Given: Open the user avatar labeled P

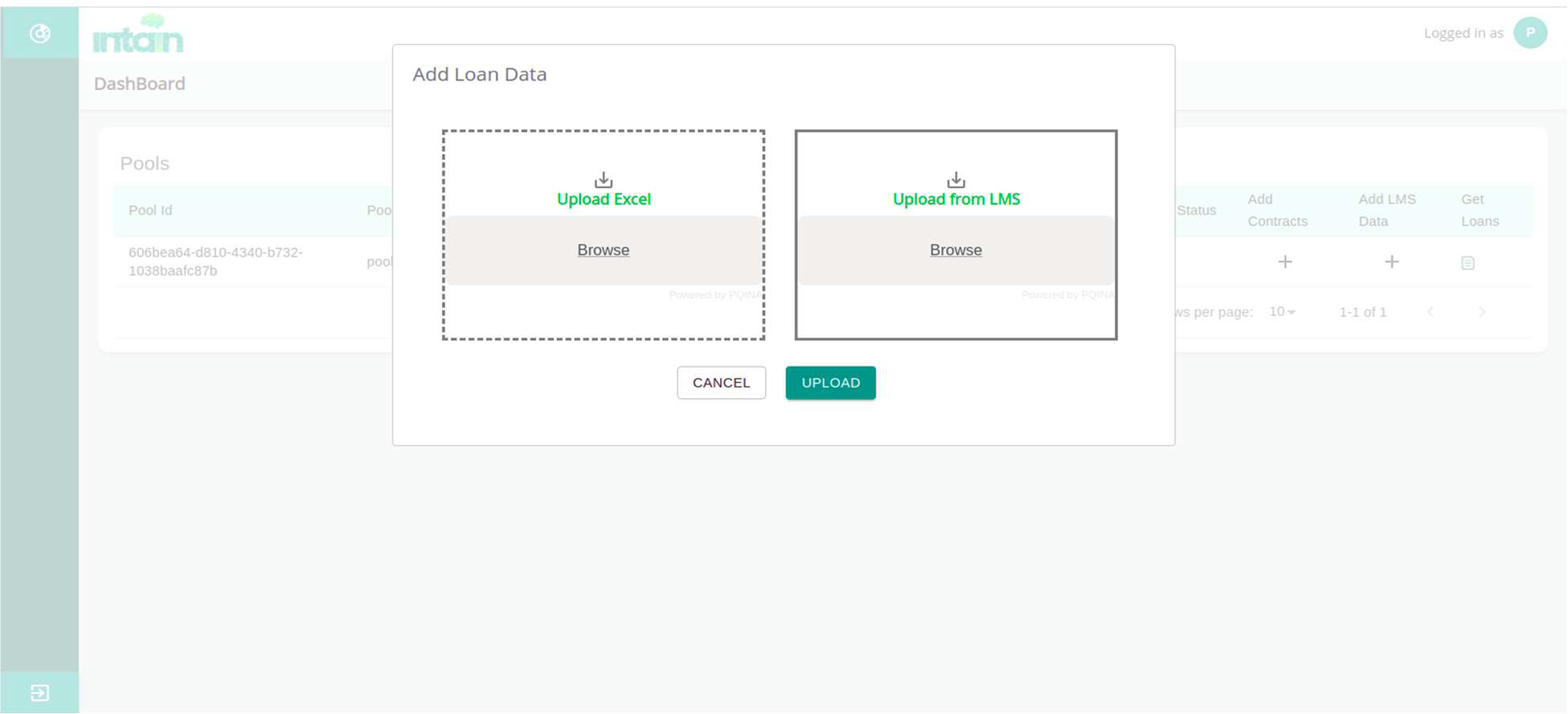Looking at the screenshot, I should pyautogui.click(x=1529, y=33).
